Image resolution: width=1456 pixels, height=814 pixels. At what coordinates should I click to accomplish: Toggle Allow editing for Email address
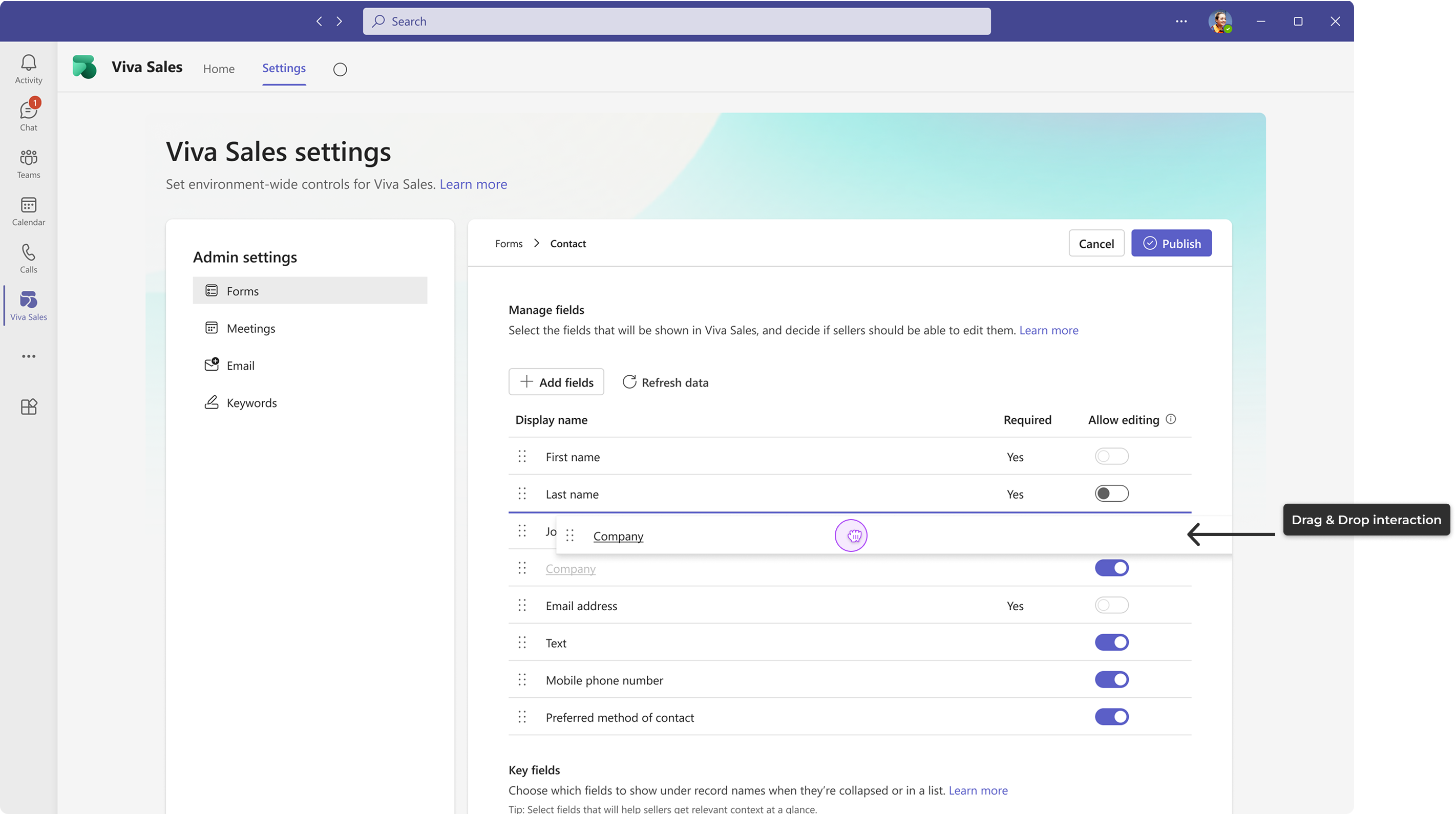[1111, 606]
